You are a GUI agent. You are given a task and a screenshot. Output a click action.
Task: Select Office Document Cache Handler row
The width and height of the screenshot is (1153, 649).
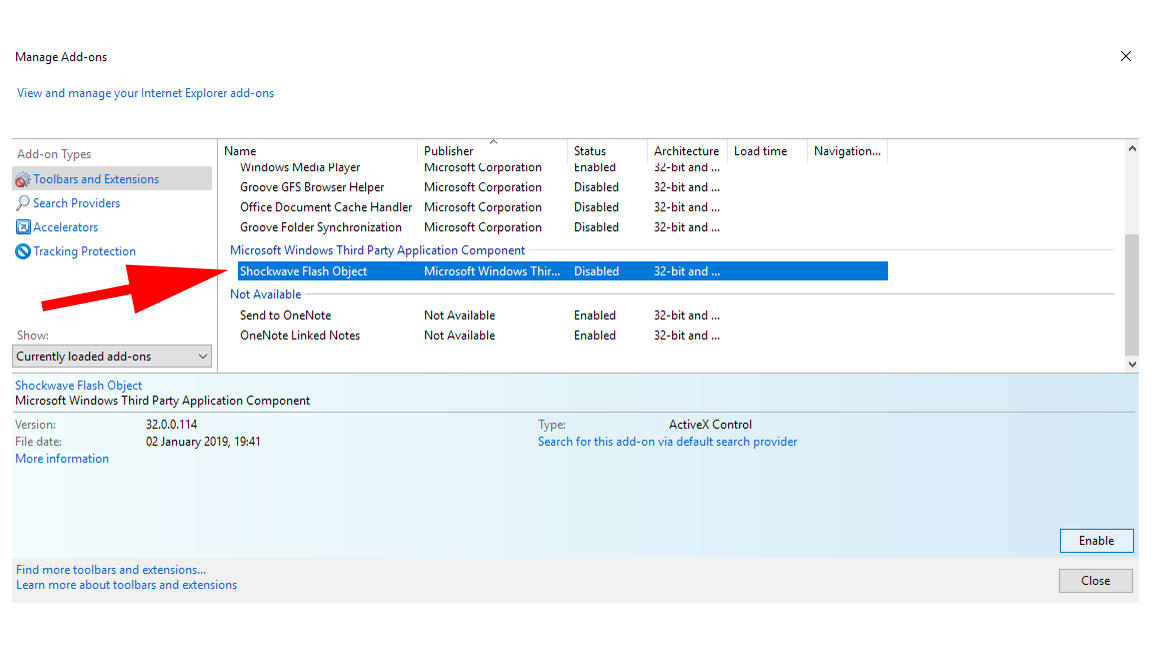pos(563,207)
